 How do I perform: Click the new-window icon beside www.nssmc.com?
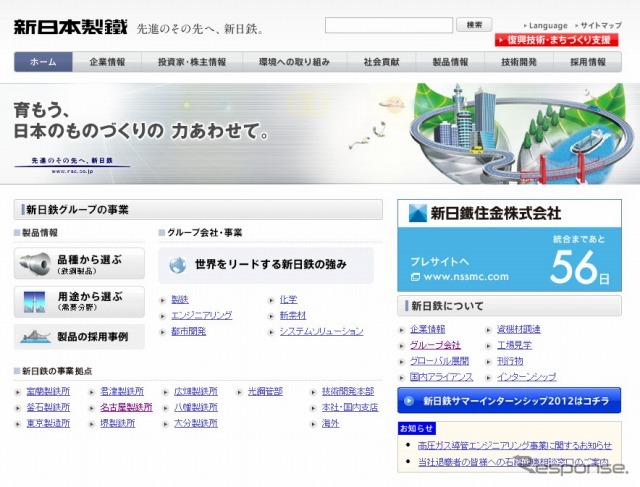(415, 277)
